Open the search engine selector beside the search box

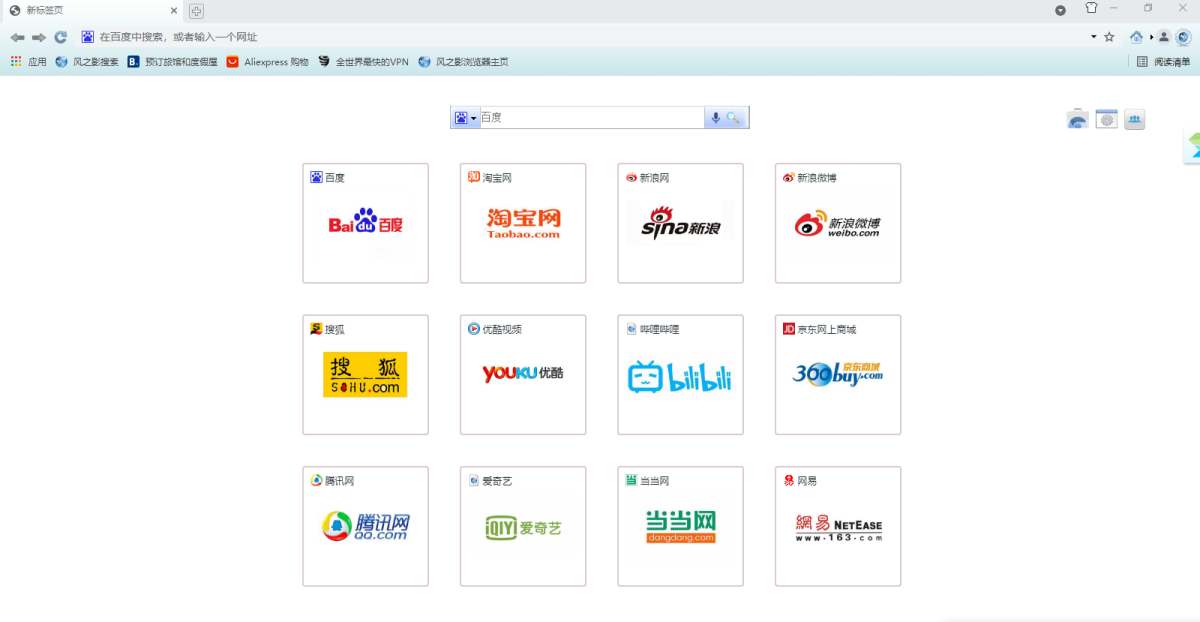pyautogui.click(x=464, y=117)
